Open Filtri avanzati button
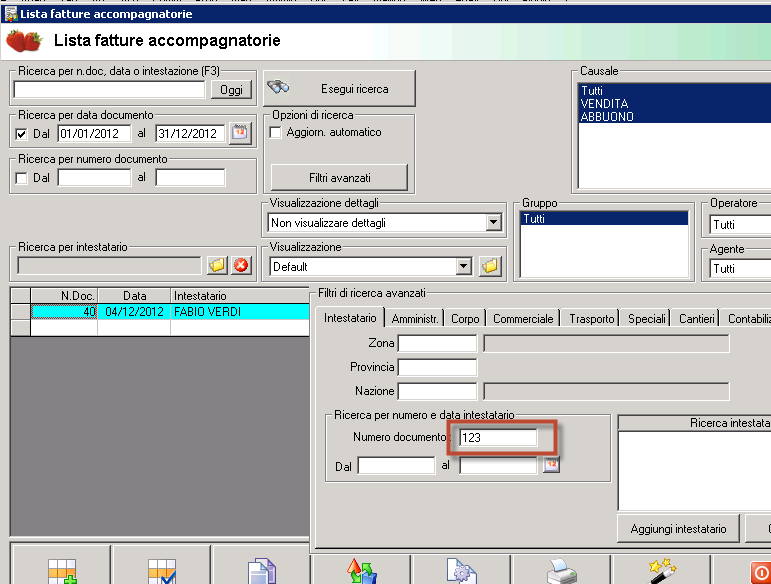The image size is (771, 584). [339, 177]
